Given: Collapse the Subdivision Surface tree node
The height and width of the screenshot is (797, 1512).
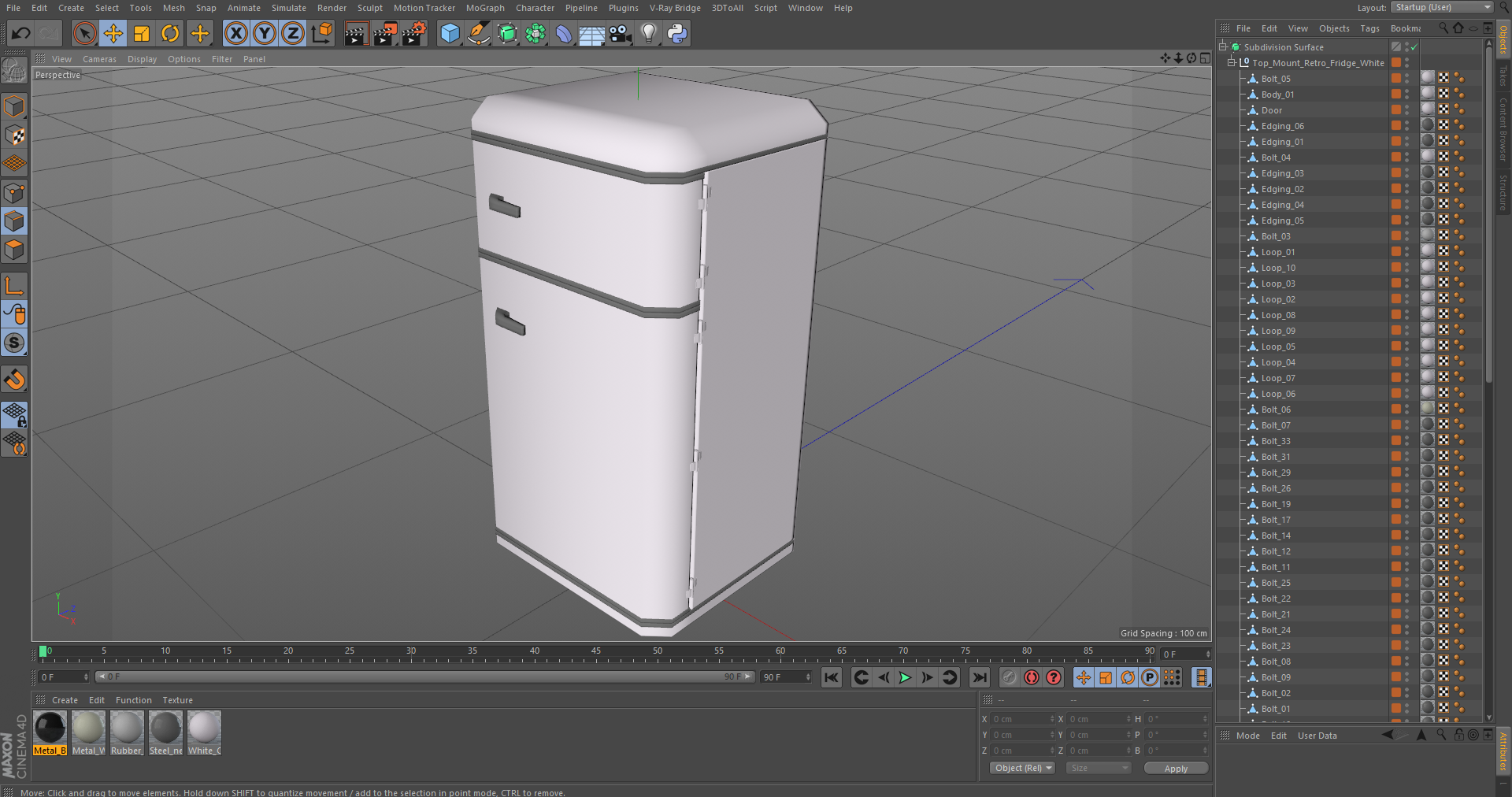Looking at the screenshot, I should [x=1223, y=46].
